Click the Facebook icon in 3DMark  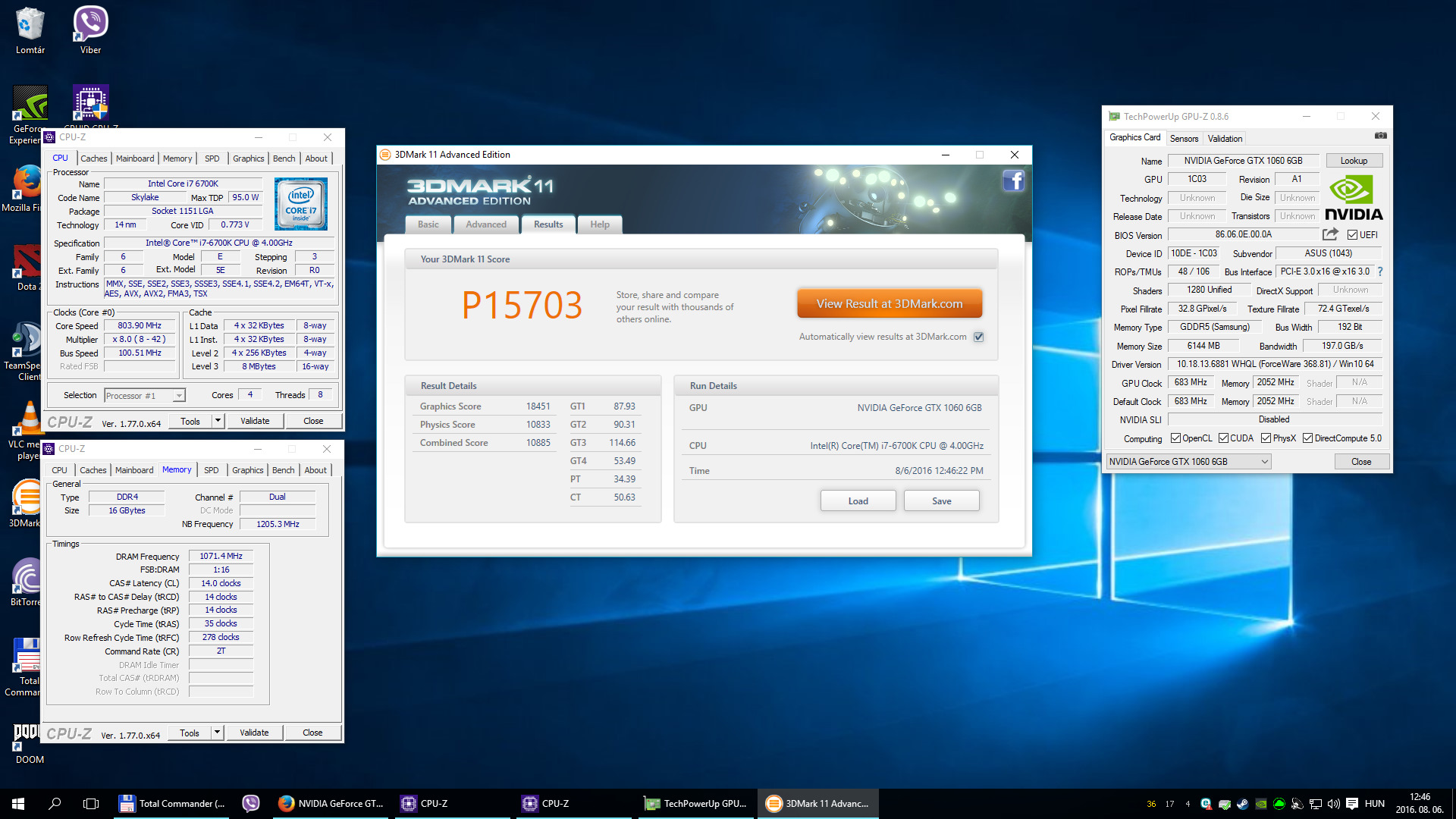tap(1014, 180)
